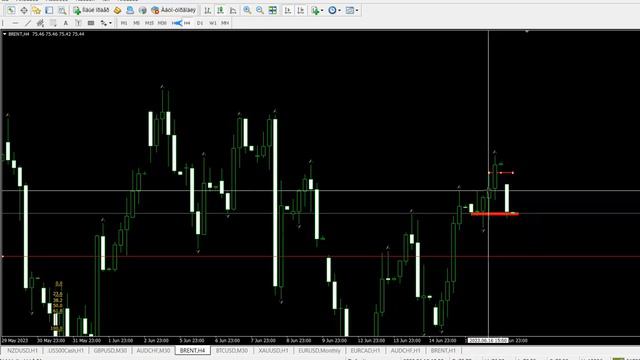Screen dimensions: 640x360
Task: Click the blue person icon in the toolbar
Action: pyautogui.click(x=130, y=10)
